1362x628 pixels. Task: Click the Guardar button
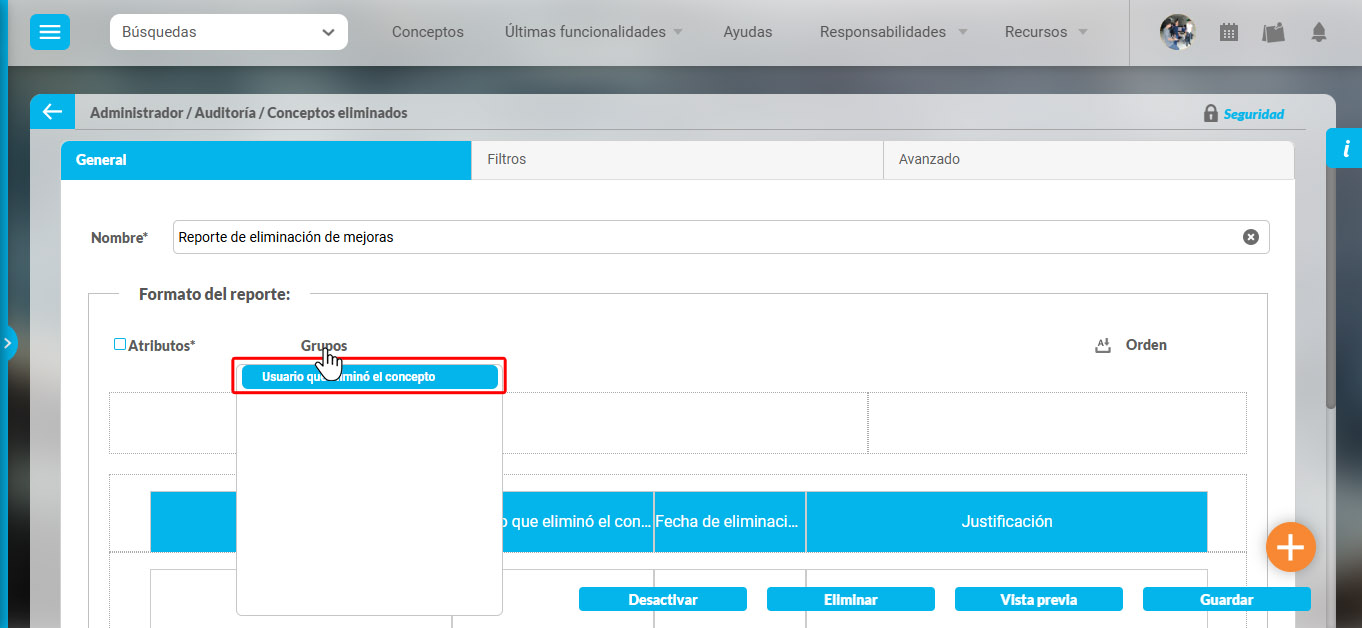click(1226, 600)
